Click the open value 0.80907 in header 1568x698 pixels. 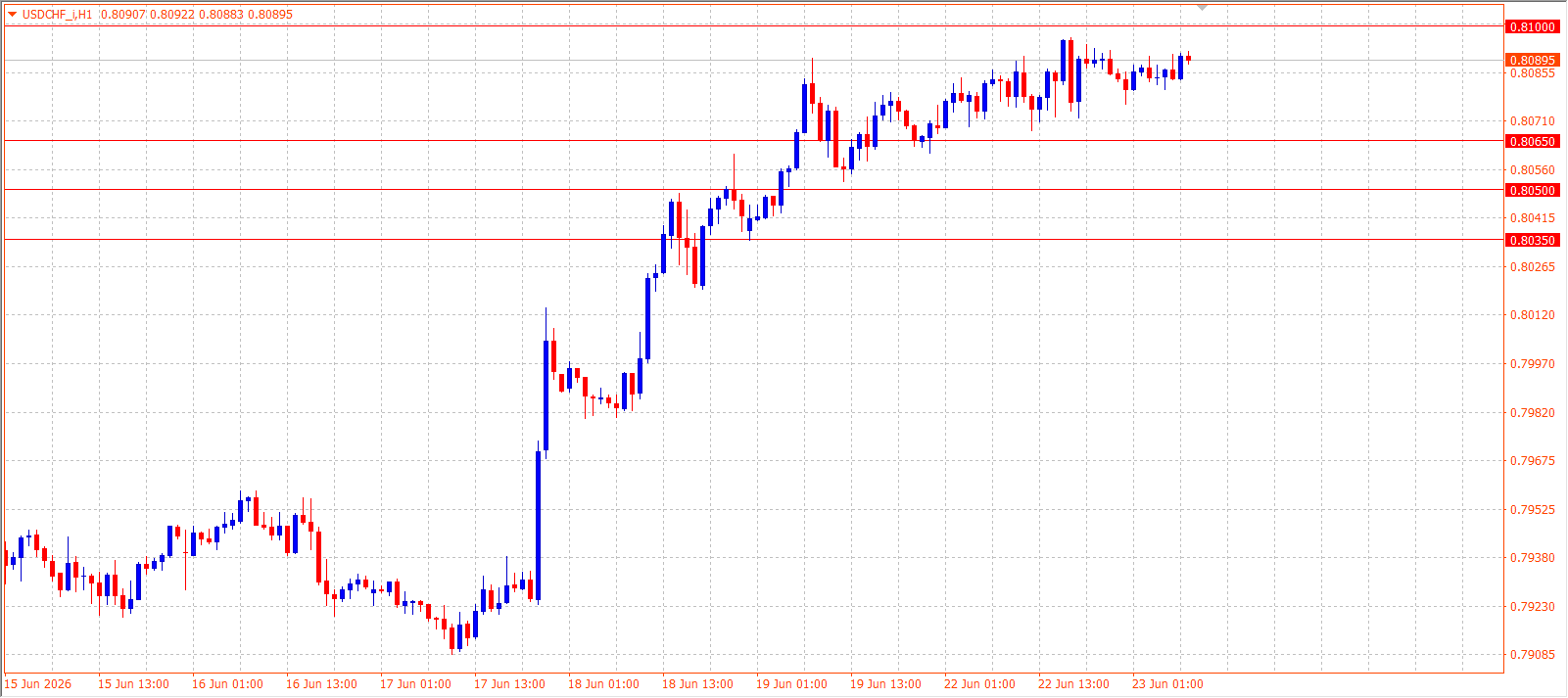coord(123,15)
